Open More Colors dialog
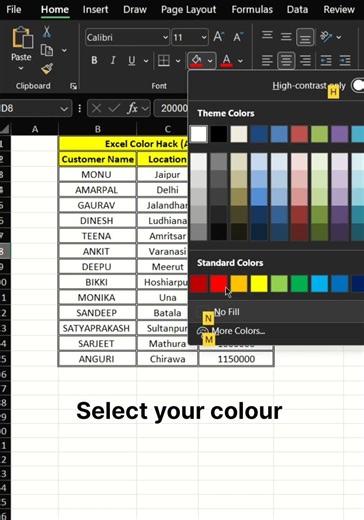 (276, 331)
